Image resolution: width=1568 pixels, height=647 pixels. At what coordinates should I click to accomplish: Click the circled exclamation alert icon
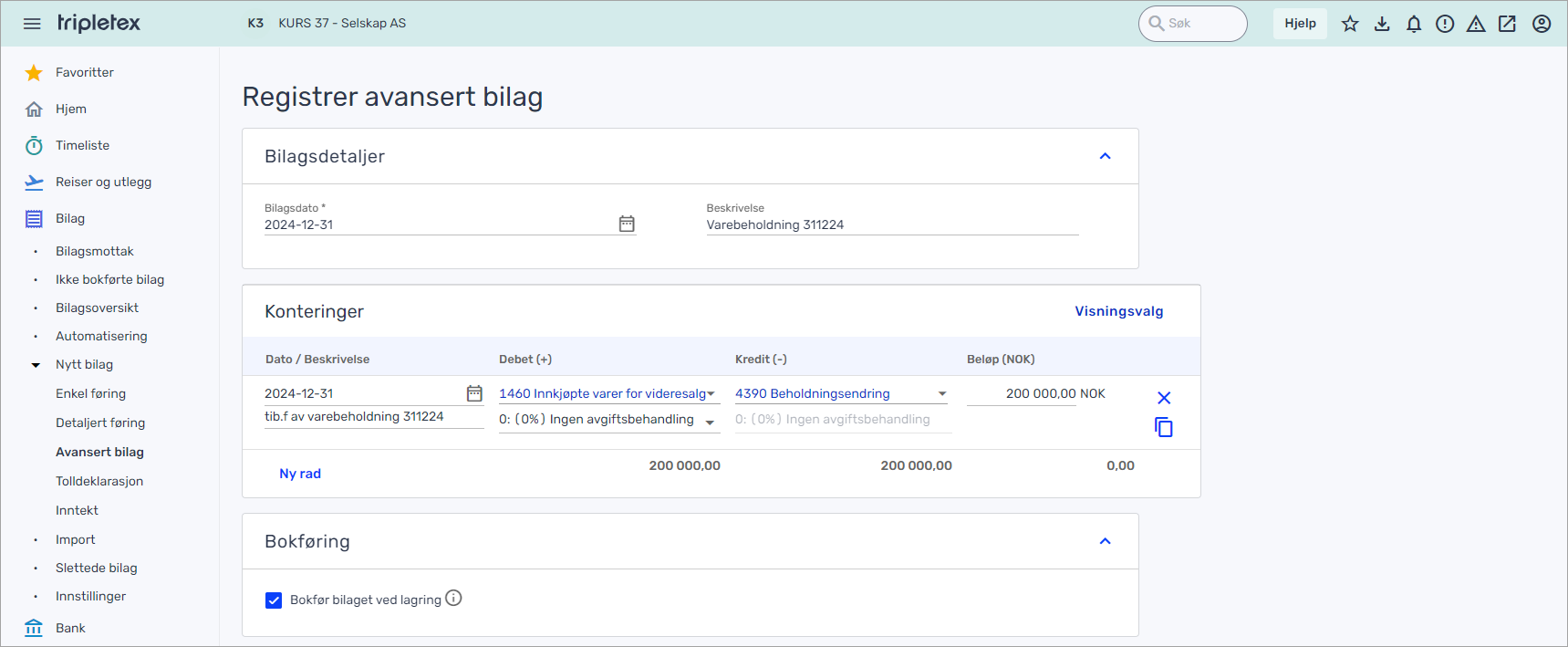point(1445,24)
